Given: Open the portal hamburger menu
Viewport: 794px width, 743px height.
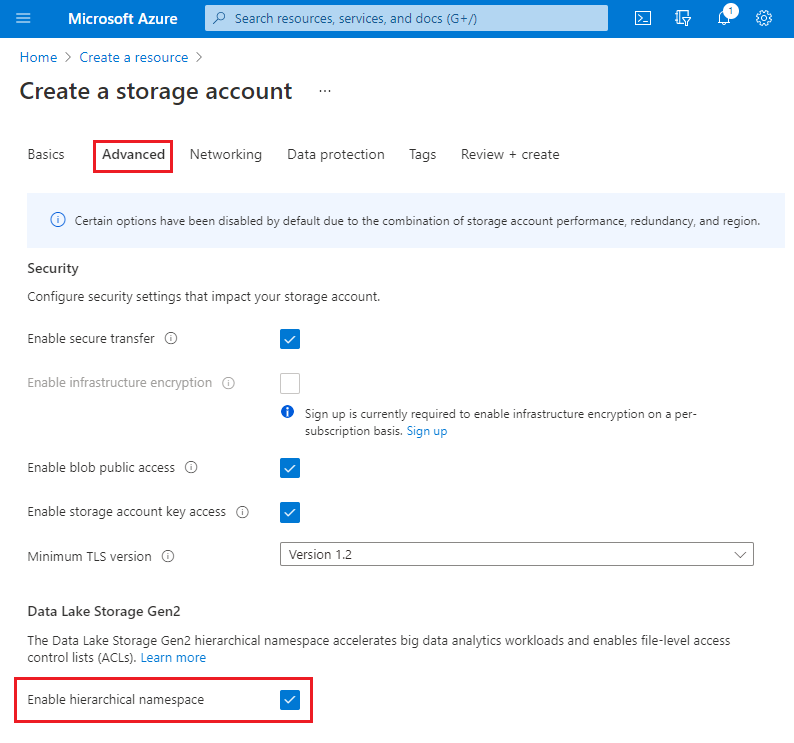Looking at the screenshot, I should point(24,18).
